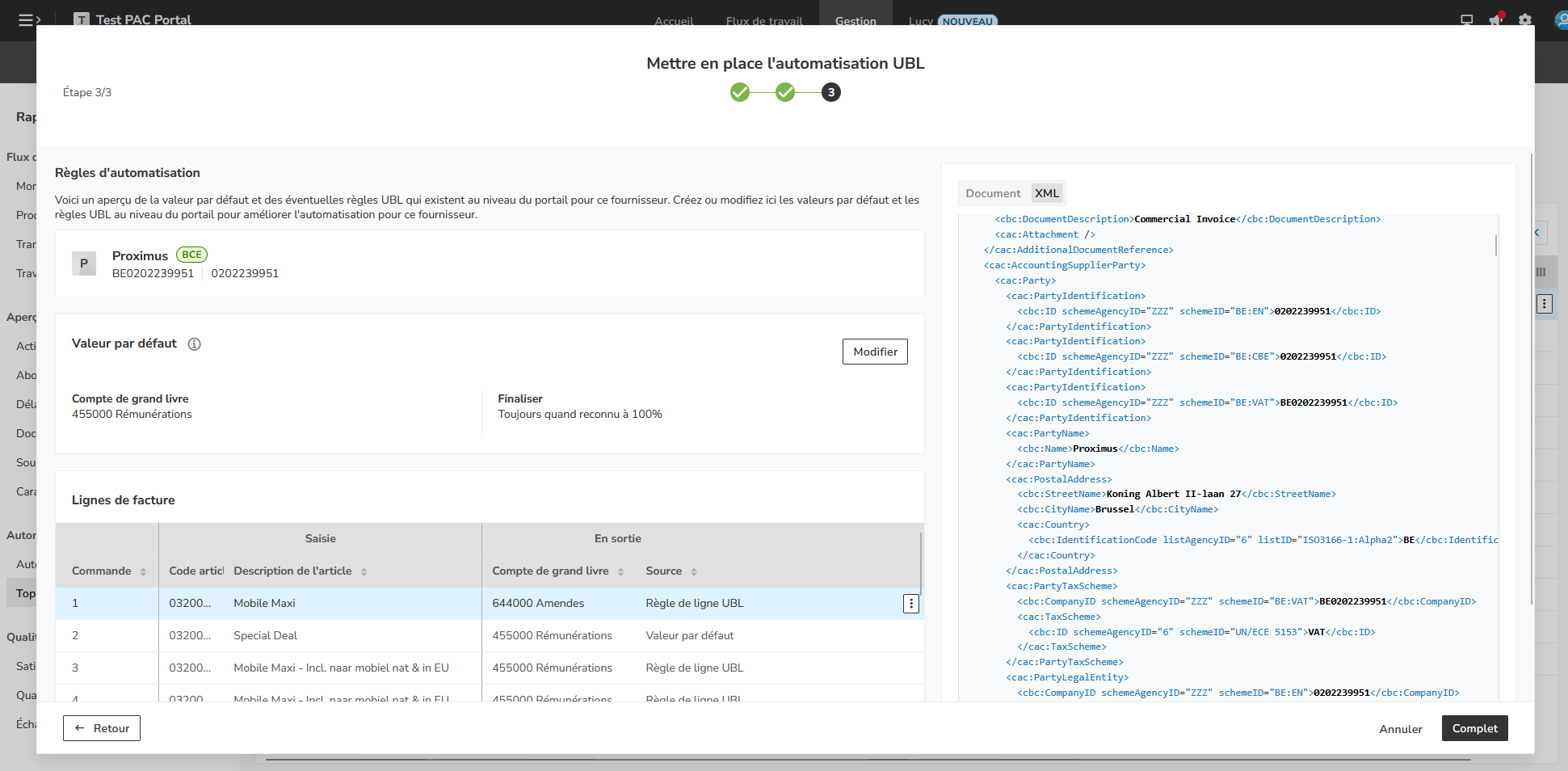Click the left arrow icon on Retour
1568x771 pixels.
point(80,728)
